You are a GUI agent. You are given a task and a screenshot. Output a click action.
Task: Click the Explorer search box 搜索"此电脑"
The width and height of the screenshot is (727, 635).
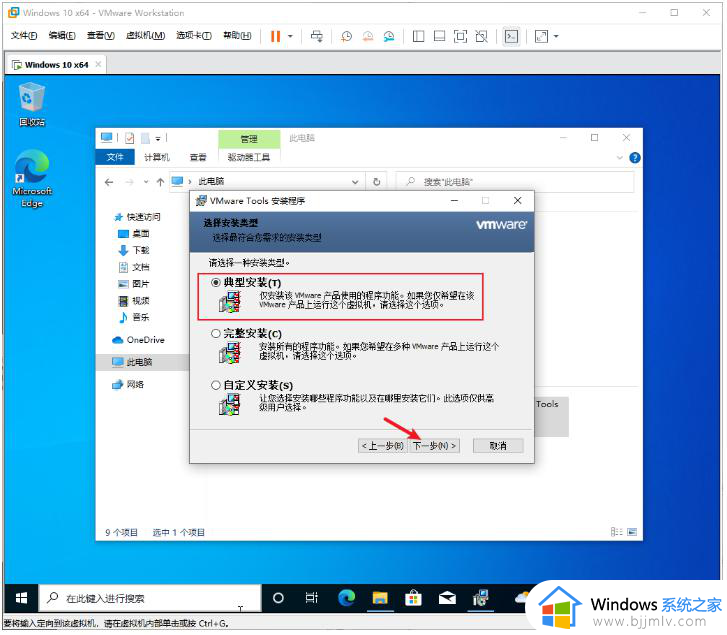[515, 182]
